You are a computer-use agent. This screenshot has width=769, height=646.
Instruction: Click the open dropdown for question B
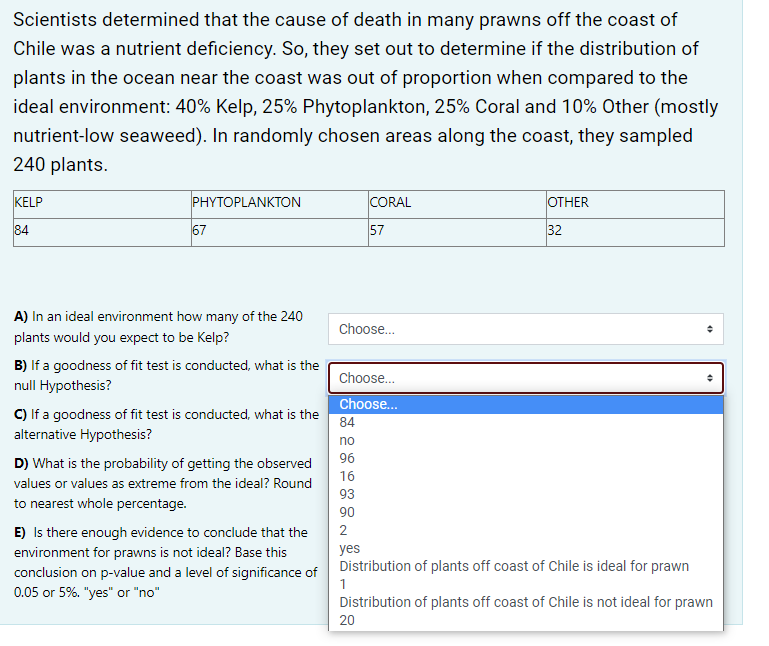point(526,378)
